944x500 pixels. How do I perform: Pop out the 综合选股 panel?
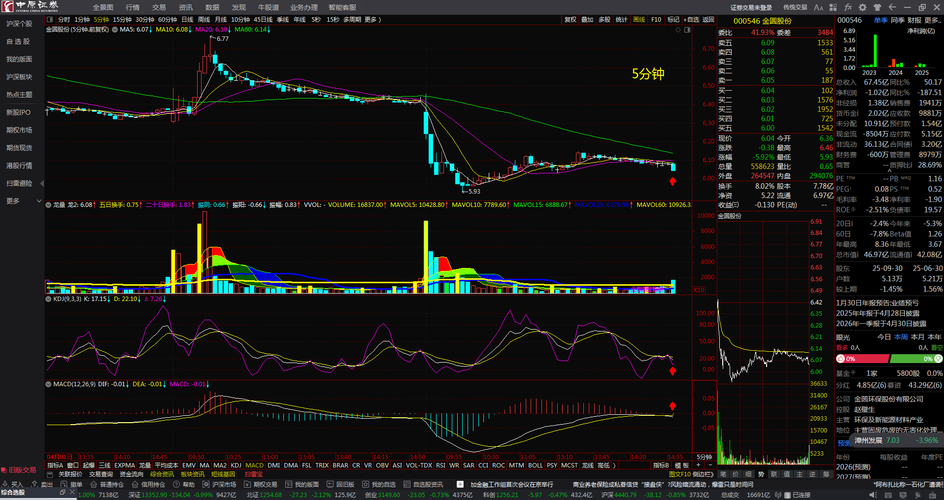tap(62, 492)
